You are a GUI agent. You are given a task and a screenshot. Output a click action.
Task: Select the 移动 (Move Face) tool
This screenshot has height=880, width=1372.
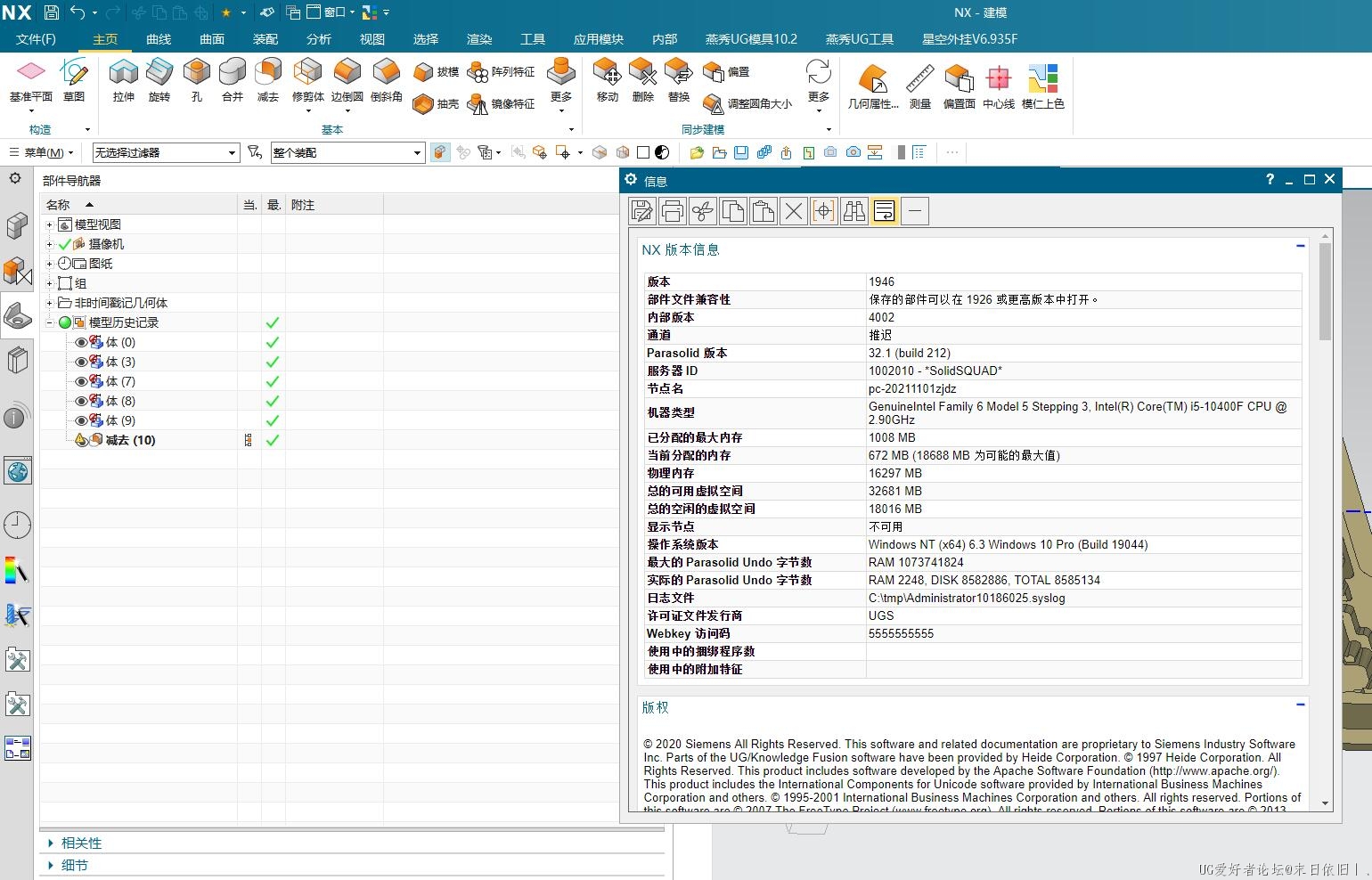click(607, 80)
